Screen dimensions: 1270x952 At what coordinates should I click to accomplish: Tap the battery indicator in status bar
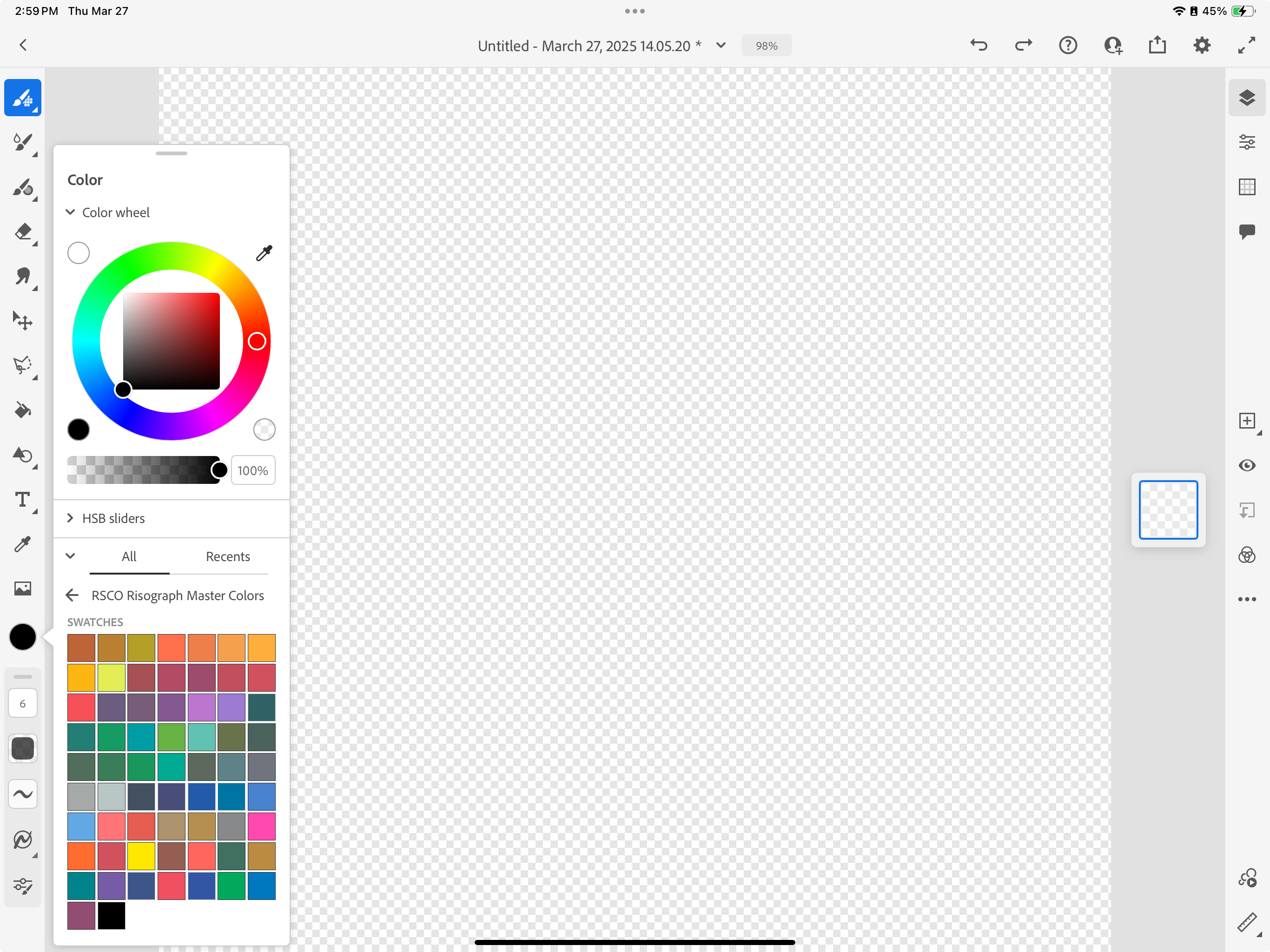(1243, 11)
